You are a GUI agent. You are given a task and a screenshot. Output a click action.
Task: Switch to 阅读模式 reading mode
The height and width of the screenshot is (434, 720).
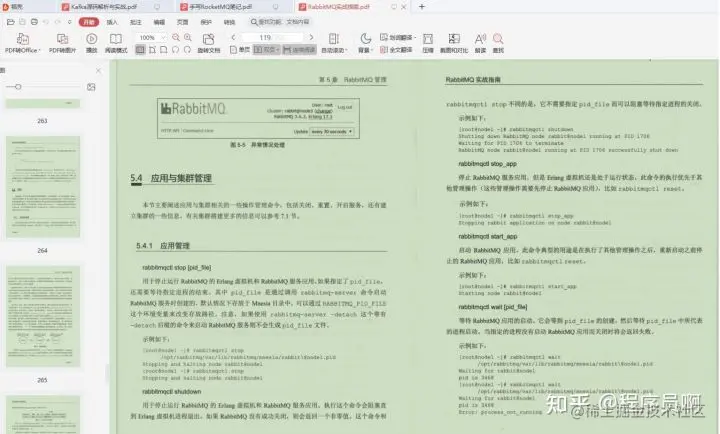point(116,43)
